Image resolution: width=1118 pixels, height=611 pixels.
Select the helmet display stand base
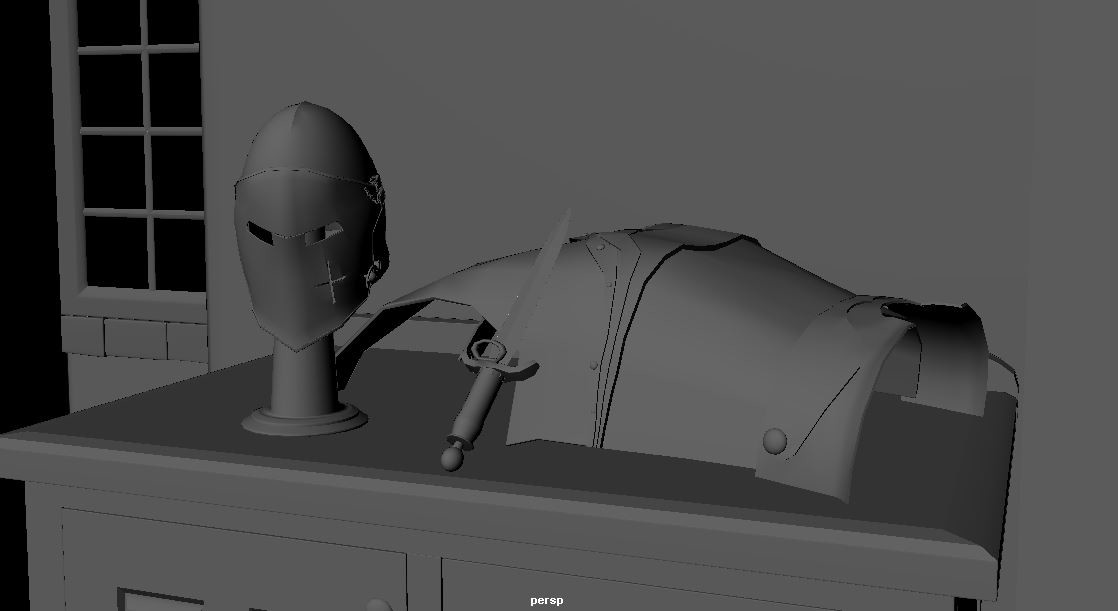[x=304, y=419]
